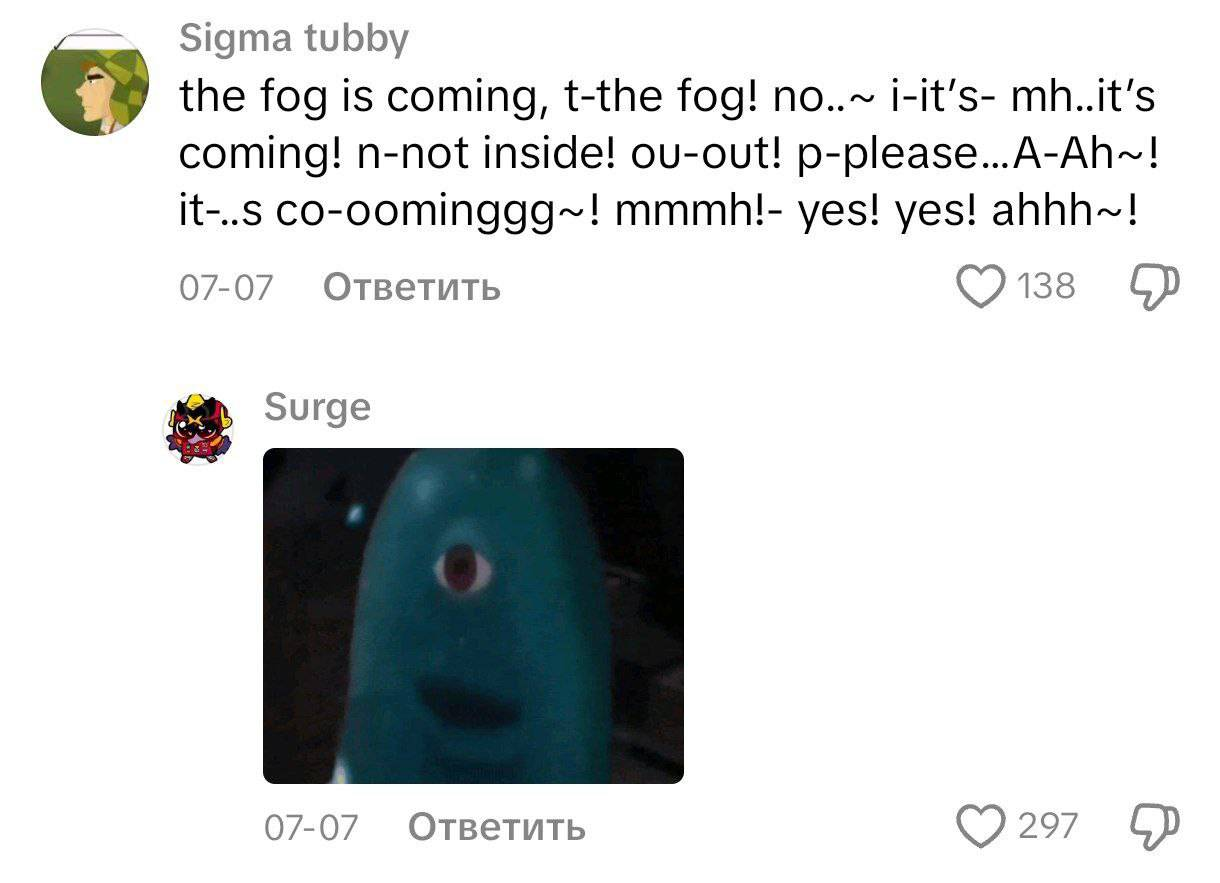Click the red eye of the blue character
This screenshot has width=1220, height=883.
461,569
